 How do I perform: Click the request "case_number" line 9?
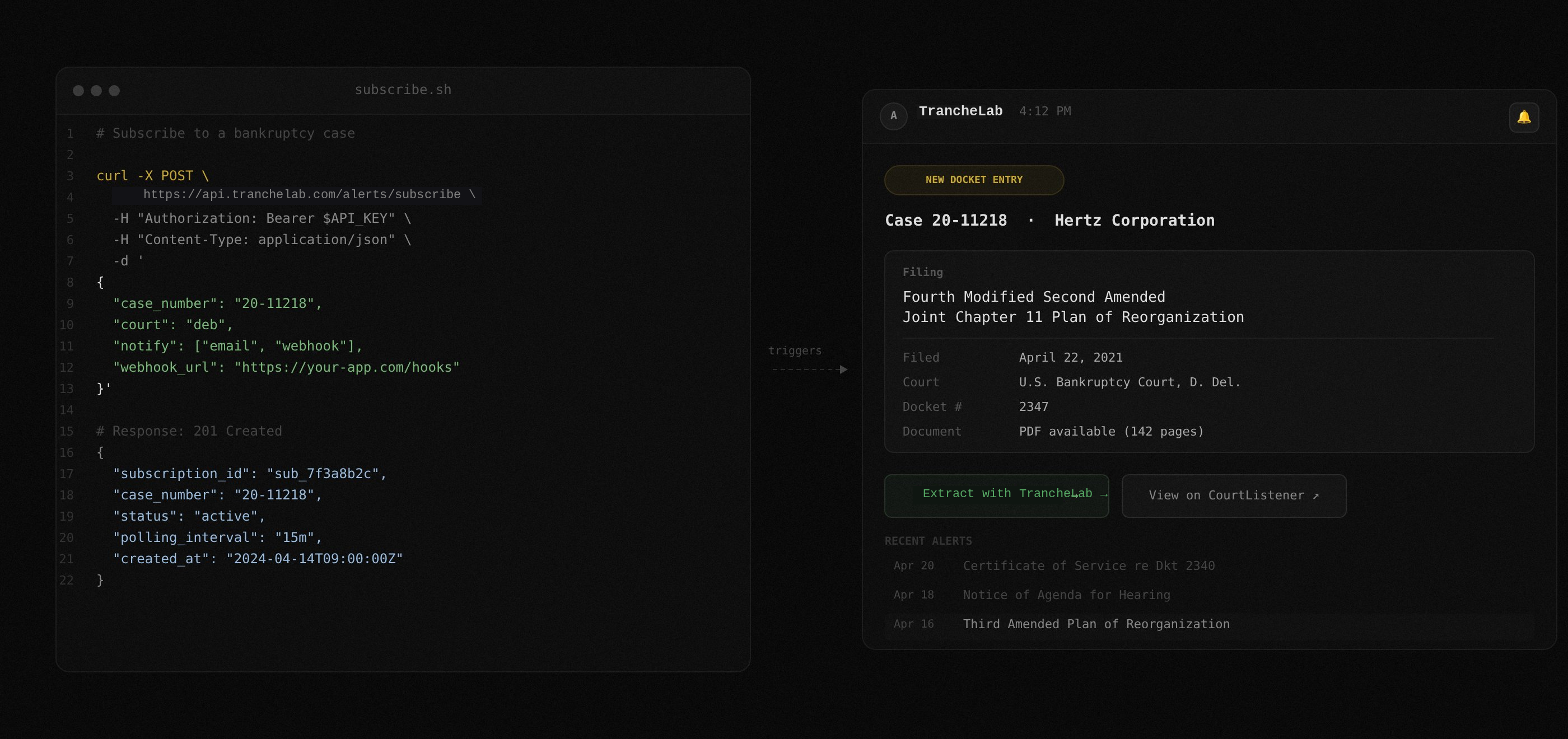[217, 304]
